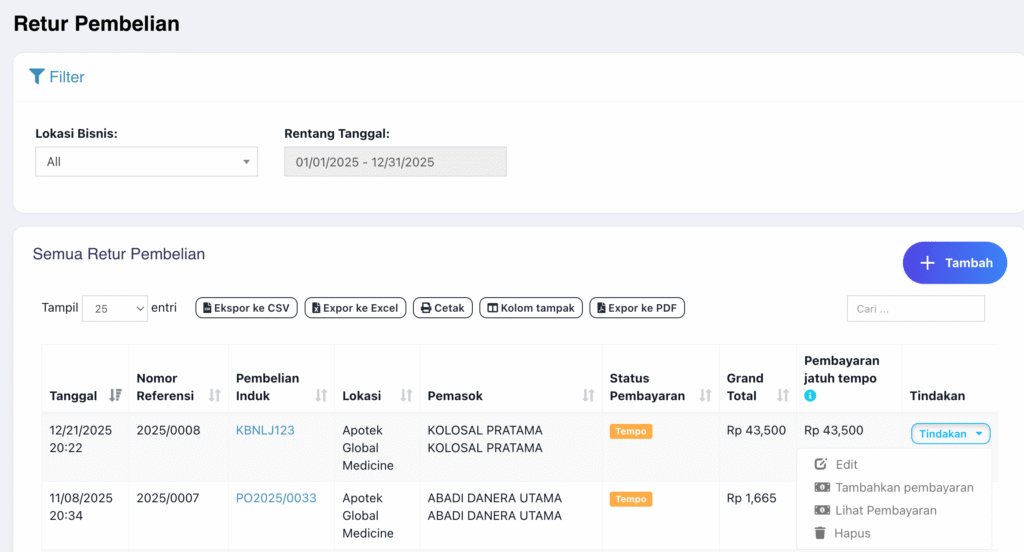
Task: Export the table with Ekspor ke CSV
Action: coord(245,308)
